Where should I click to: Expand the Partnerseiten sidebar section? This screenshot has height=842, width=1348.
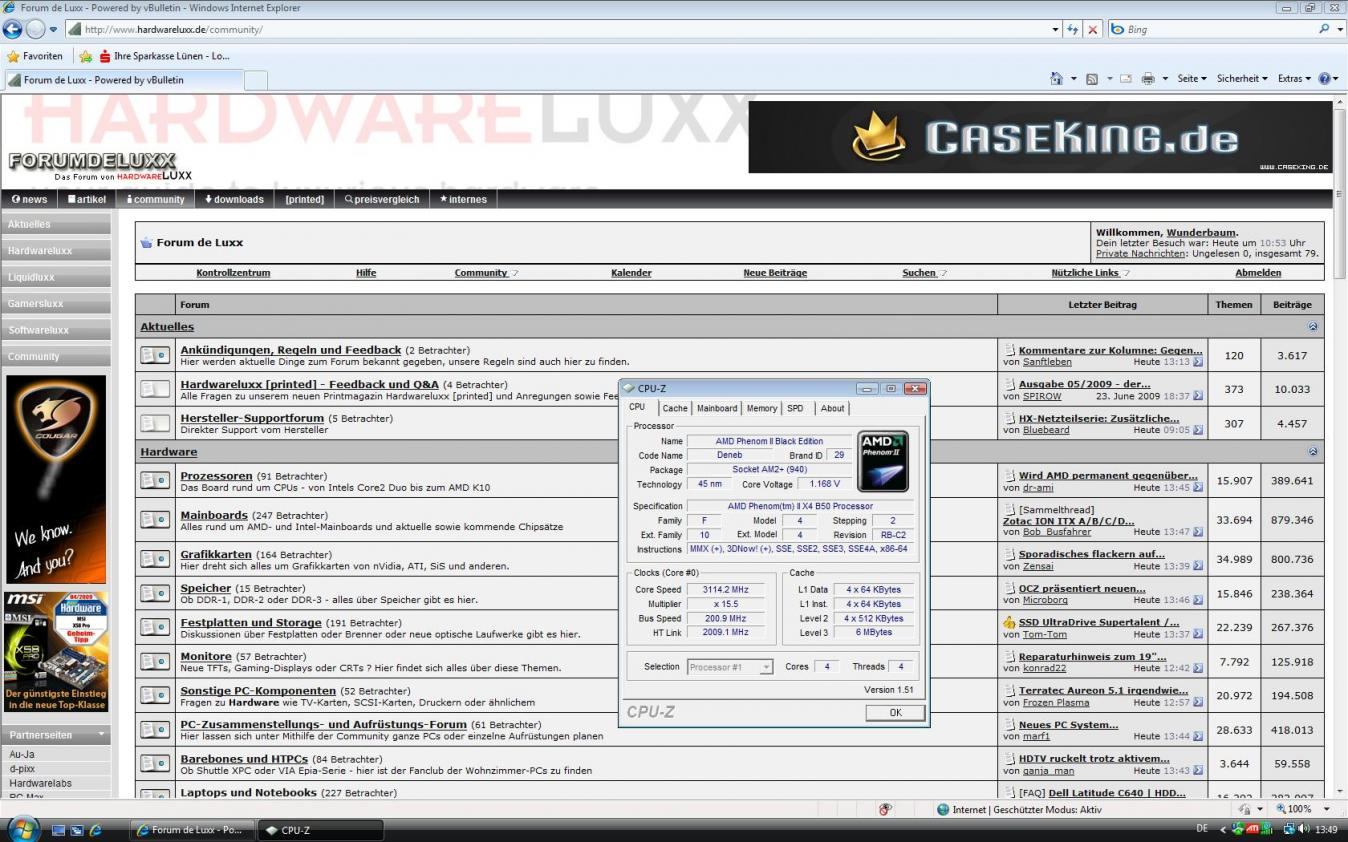click(x=101, y=735)
